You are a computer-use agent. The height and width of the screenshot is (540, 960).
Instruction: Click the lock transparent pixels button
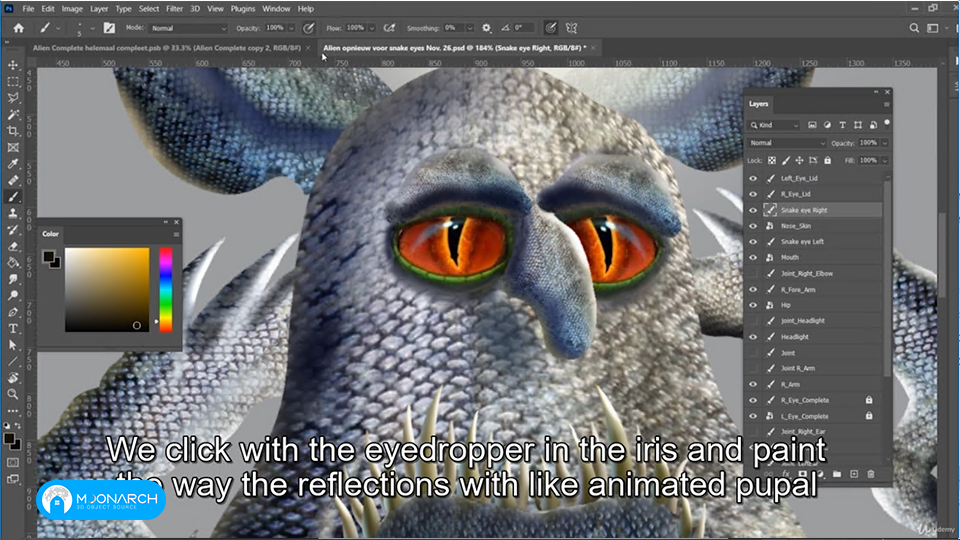tap(771, 160)
